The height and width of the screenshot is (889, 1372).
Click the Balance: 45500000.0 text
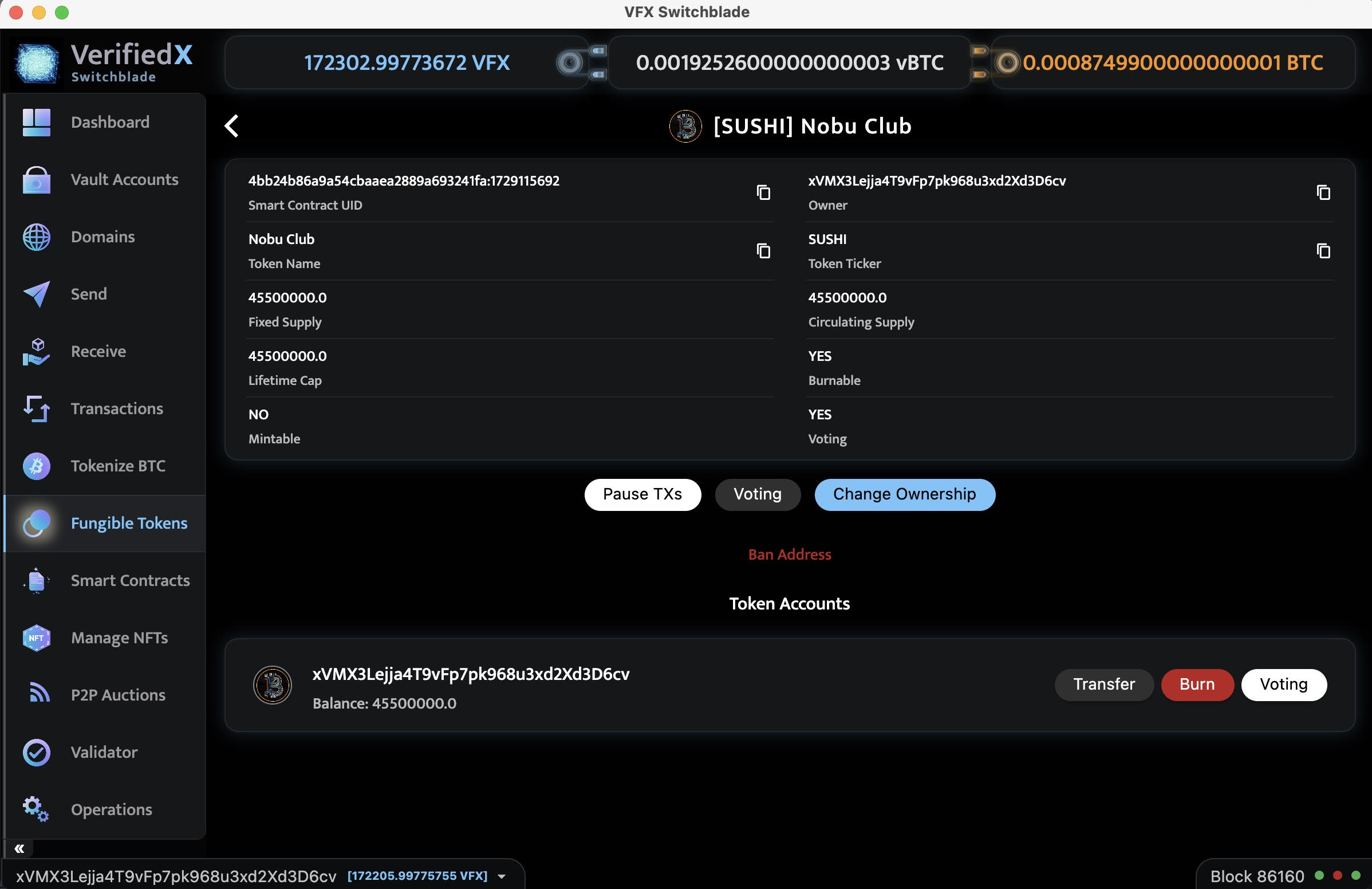[384, 704]
